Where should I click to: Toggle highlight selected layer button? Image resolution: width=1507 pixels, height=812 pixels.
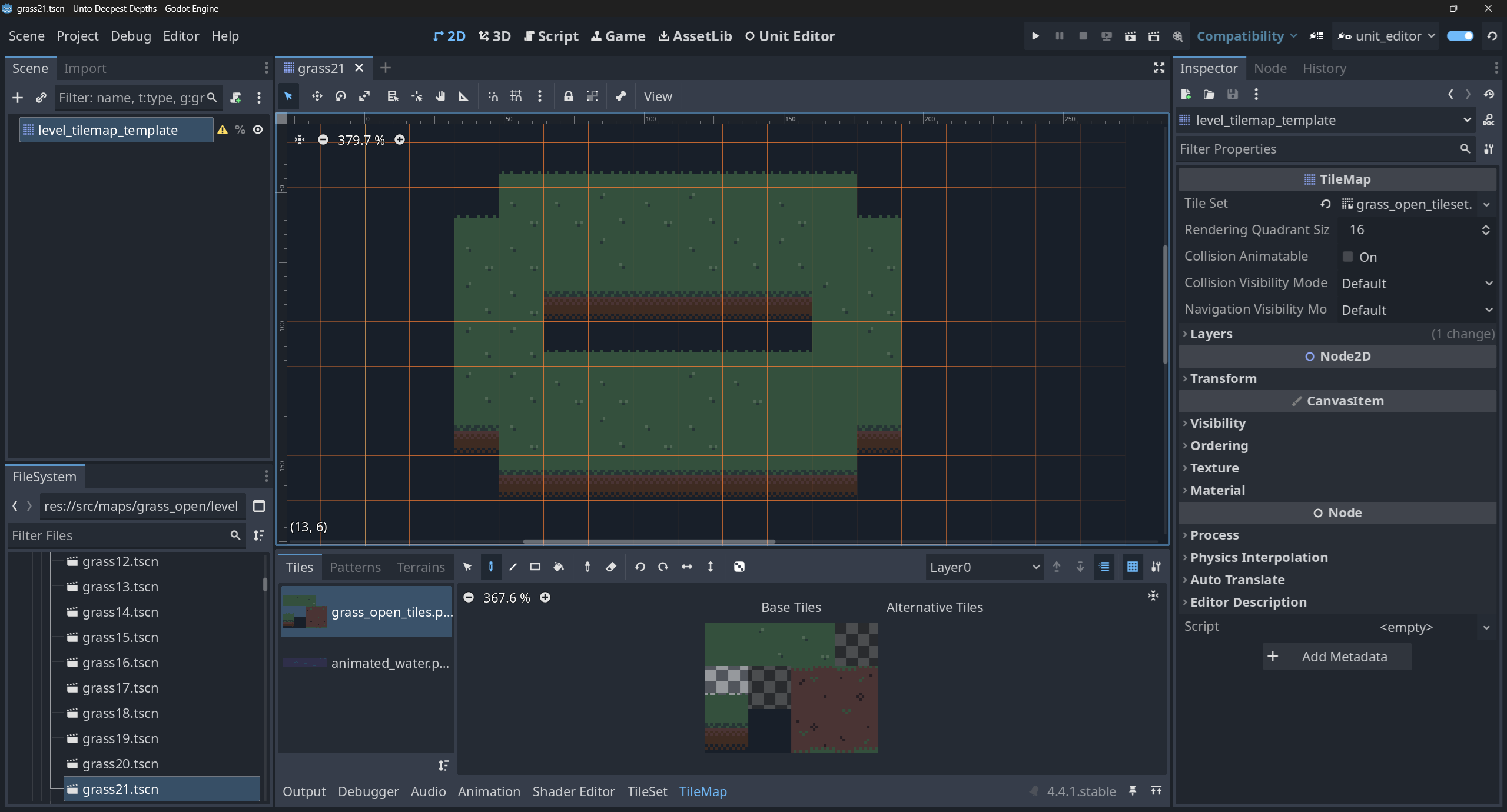pos(1104,567)
